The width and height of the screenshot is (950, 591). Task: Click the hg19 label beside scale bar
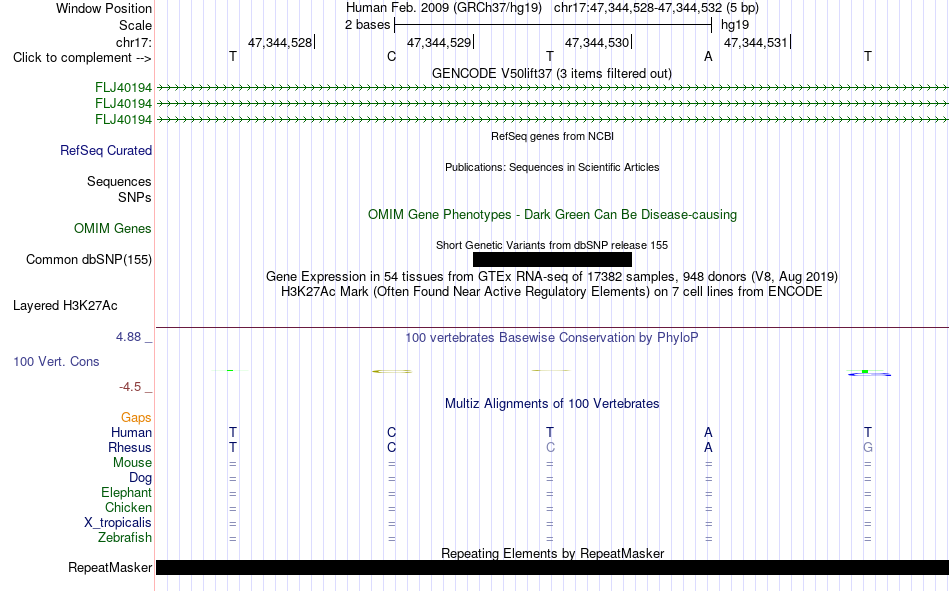click(735, 25)
